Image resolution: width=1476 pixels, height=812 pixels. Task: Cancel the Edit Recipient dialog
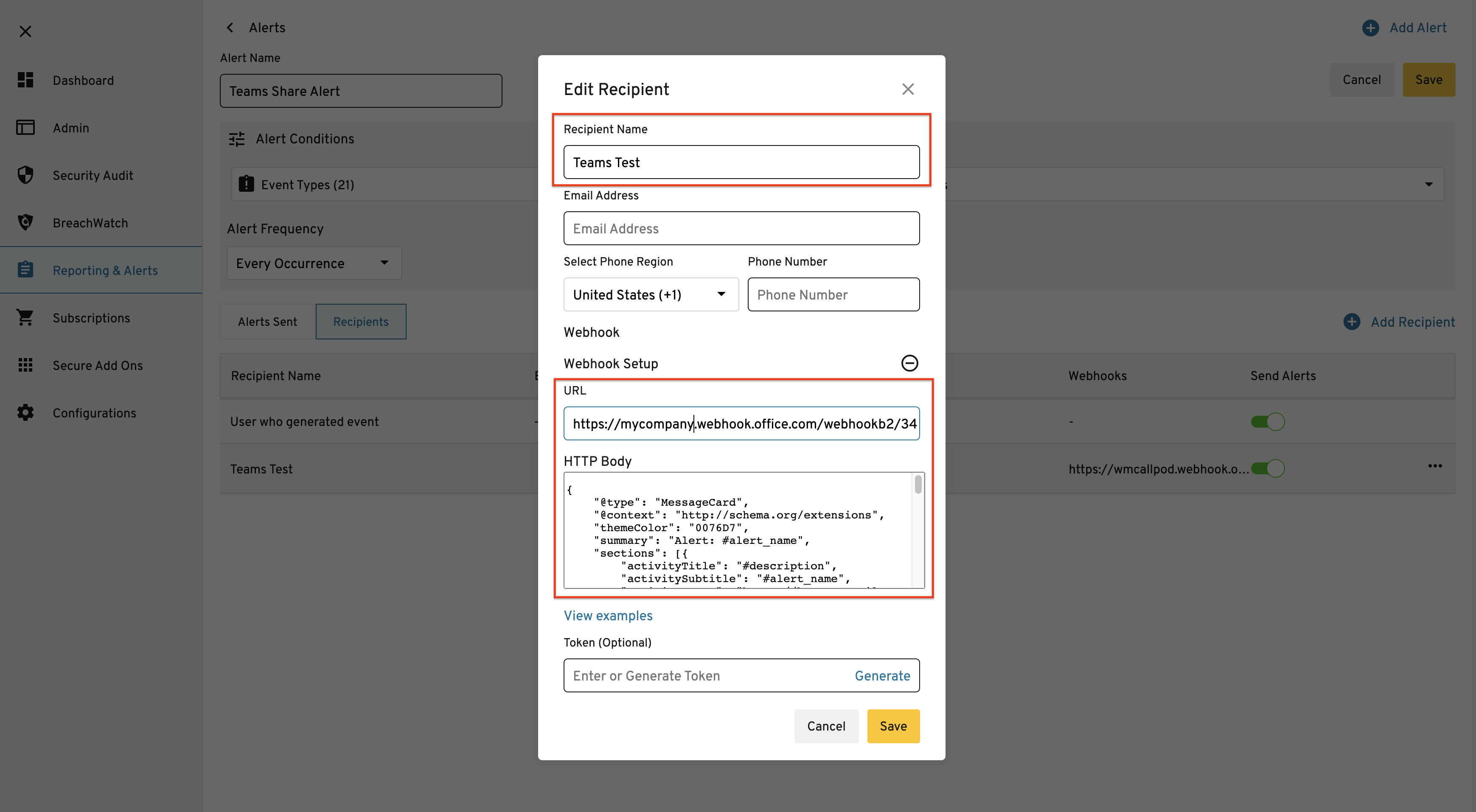point(826,726)
